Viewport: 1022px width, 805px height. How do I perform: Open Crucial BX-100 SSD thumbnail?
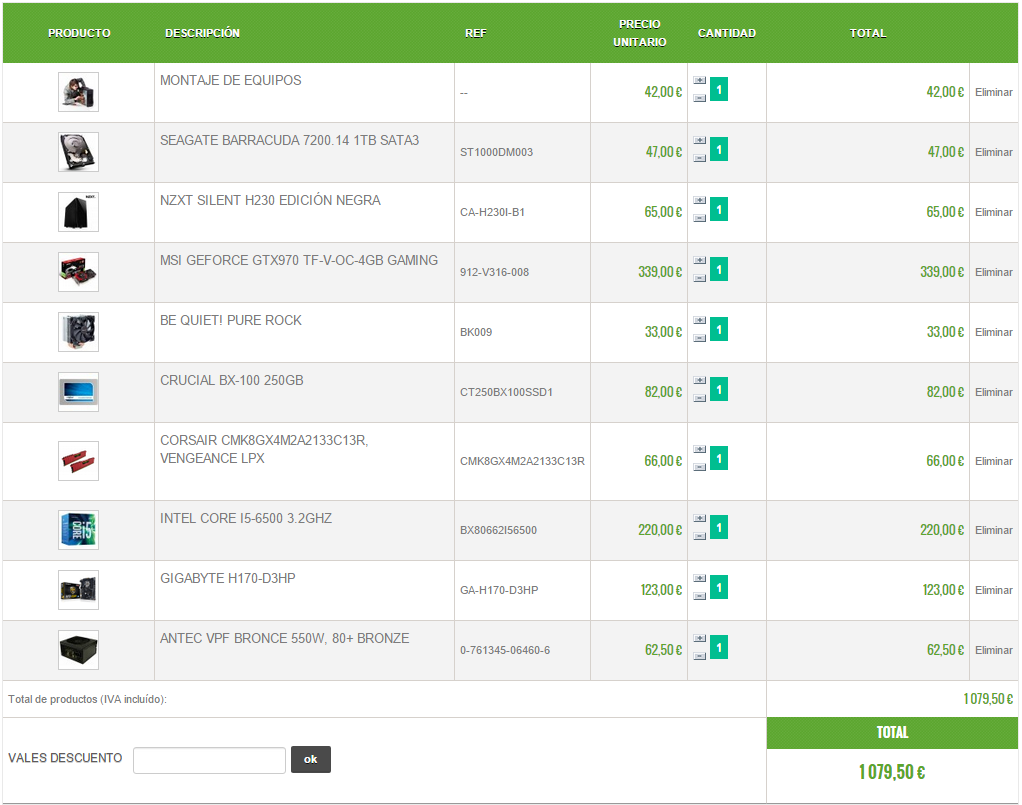78,392
